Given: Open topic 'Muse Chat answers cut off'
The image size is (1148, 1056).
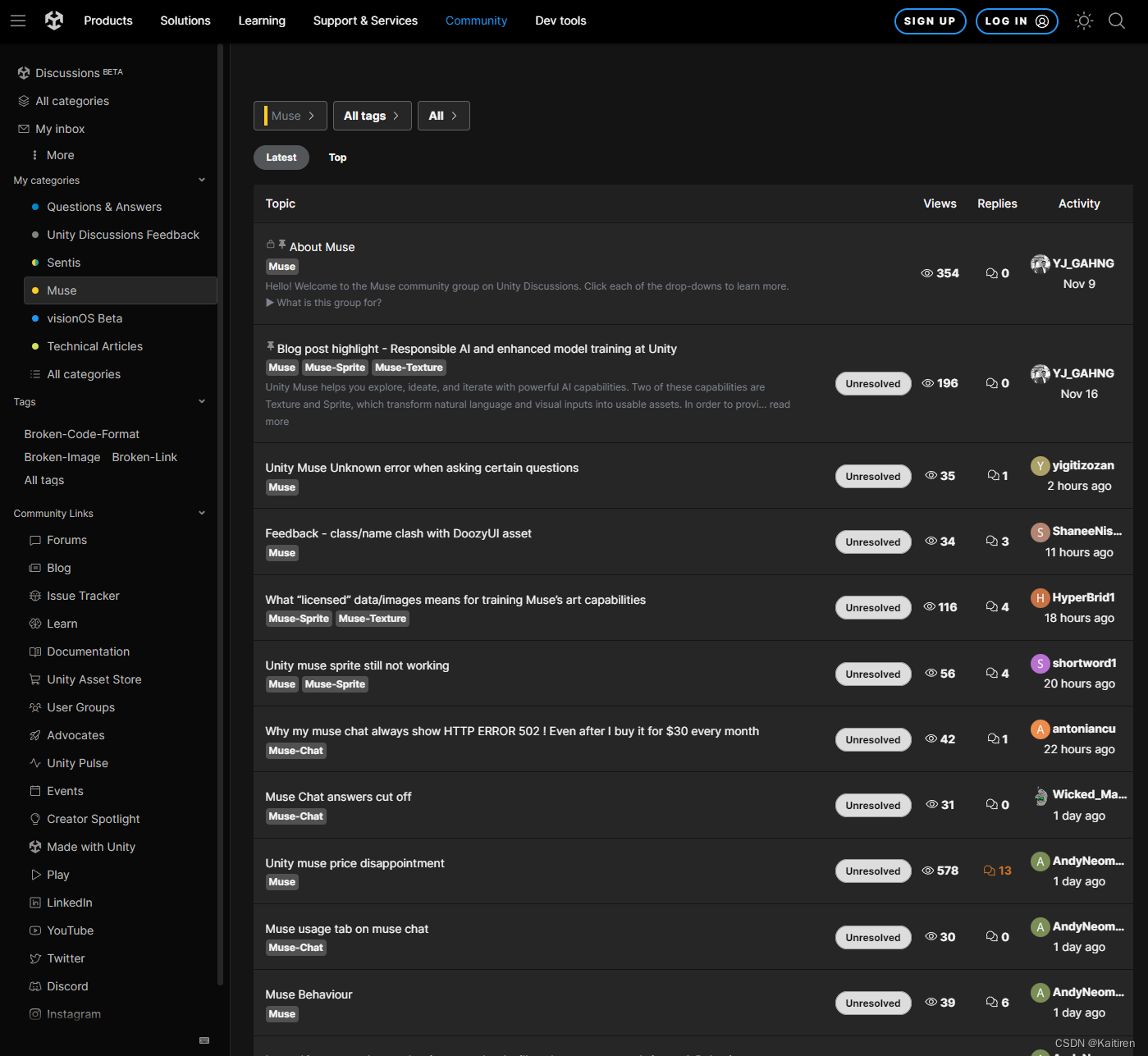Looking at the screenshot, I should [x=338, y=797].
